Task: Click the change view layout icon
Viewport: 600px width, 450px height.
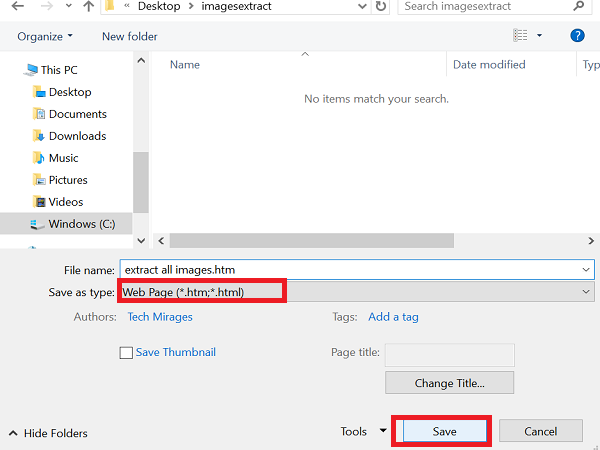Action: point(520,36)
